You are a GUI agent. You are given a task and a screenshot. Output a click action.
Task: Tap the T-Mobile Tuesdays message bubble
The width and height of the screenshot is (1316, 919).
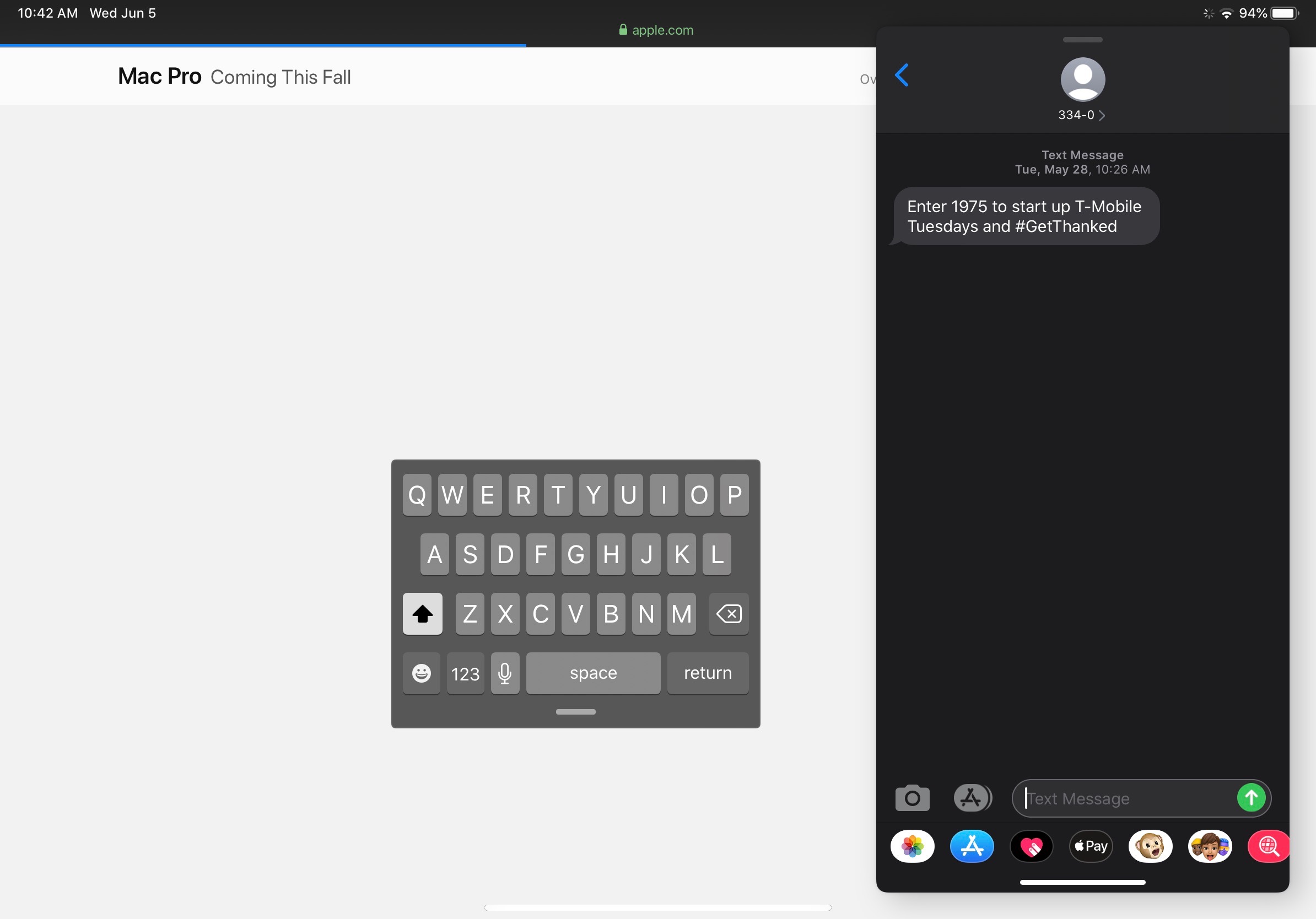pos(1025,216)
